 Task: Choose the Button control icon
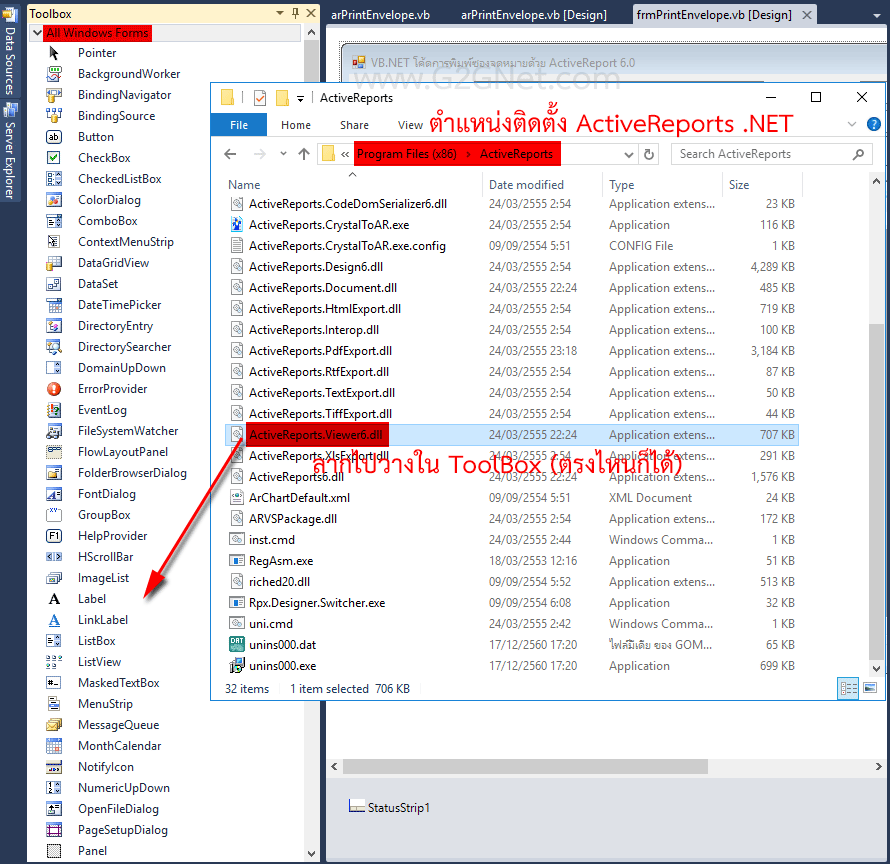54,137
